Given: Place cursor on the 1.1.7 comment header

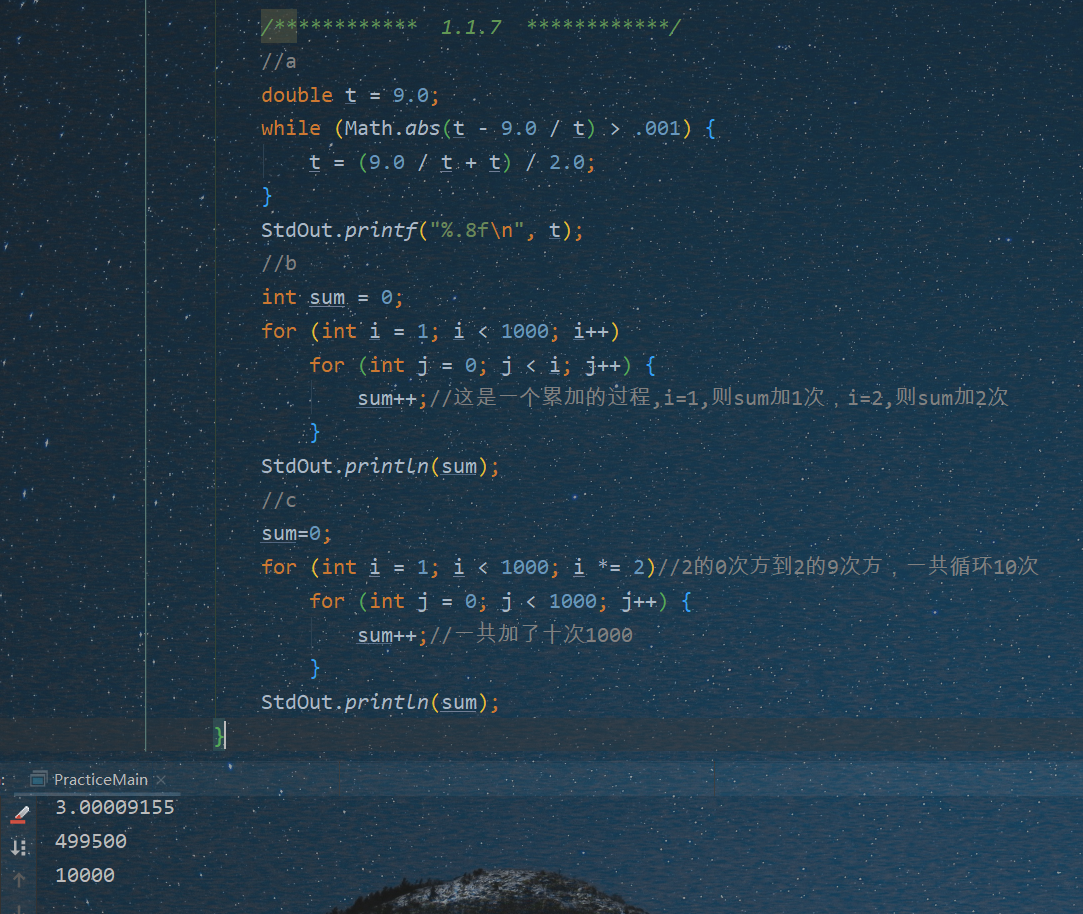Looking at the screenshot, I should [x=471, y=27].
